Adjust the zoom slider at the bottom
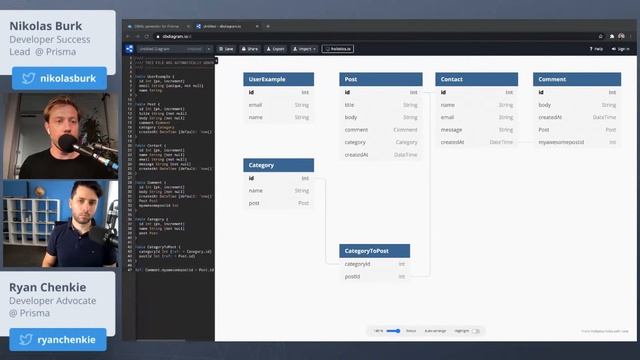Screen dimensions: 640x360 [x=393, y=331]
